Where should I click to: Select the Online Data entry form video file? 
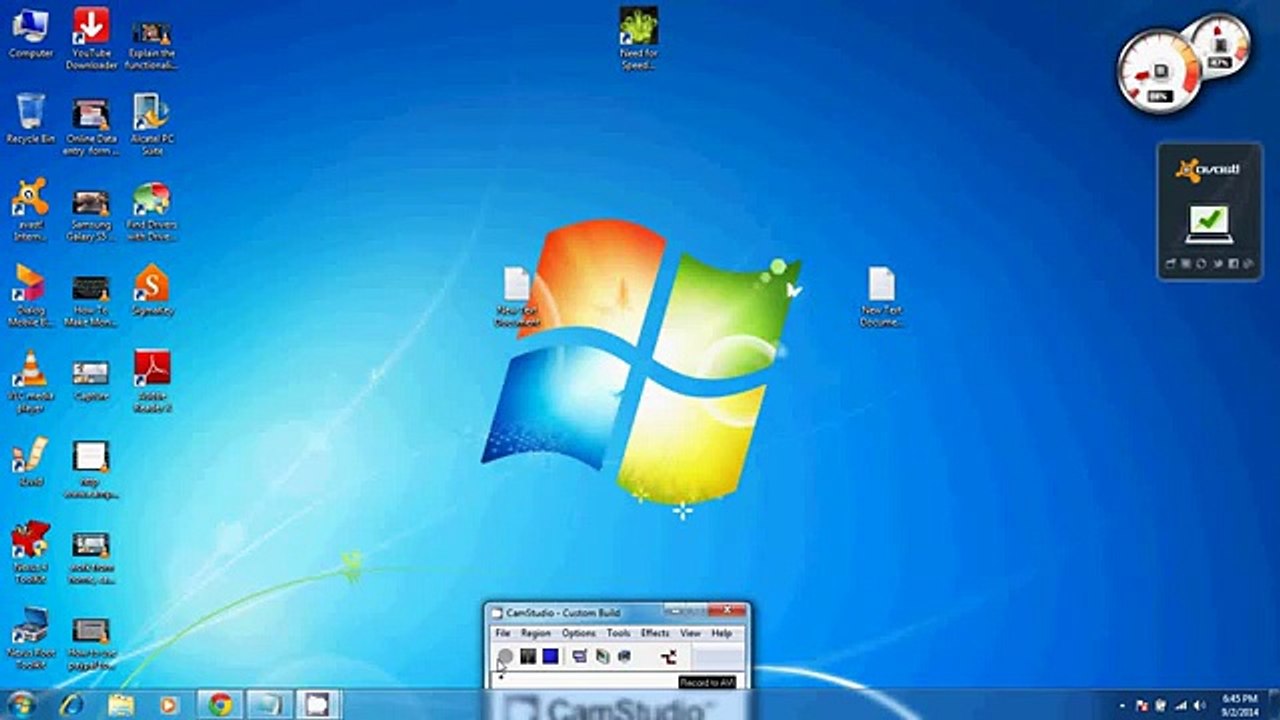91,125
